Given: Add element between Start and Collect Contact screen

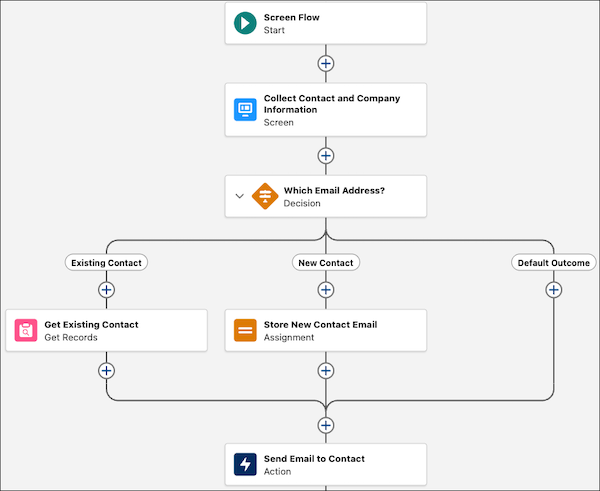Looking at the screenshot, I should [326, 64].
